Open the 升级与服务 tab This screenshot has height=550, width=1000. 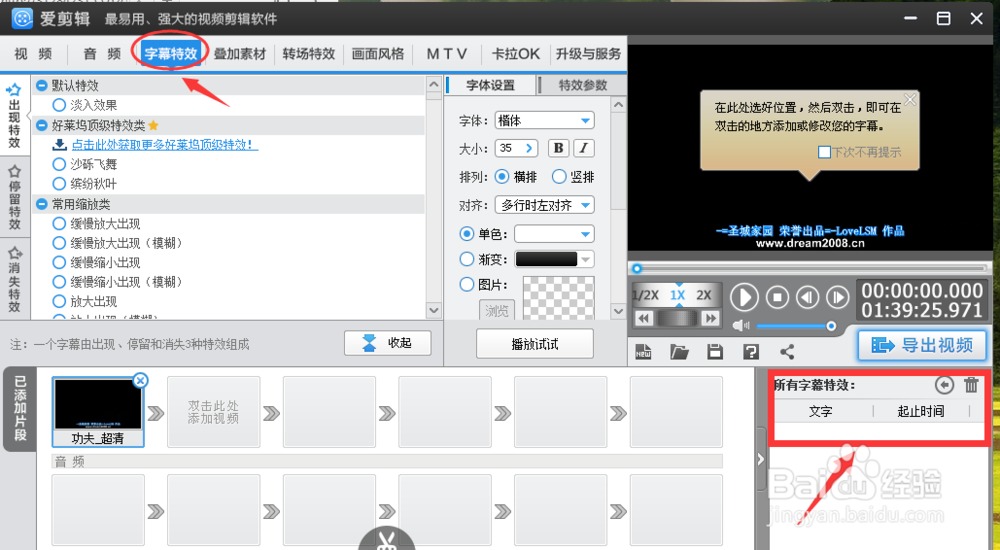click(x=588, y=54)
